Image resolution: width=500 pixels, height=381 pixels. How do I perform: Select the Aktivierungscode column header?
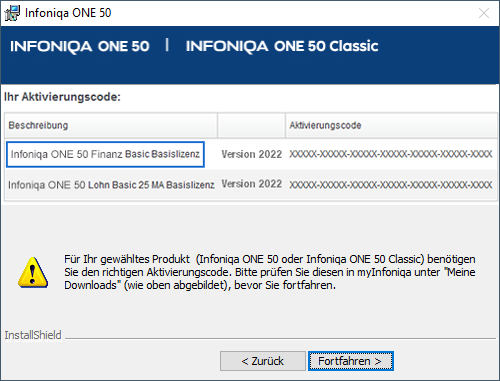coord(391,125)
